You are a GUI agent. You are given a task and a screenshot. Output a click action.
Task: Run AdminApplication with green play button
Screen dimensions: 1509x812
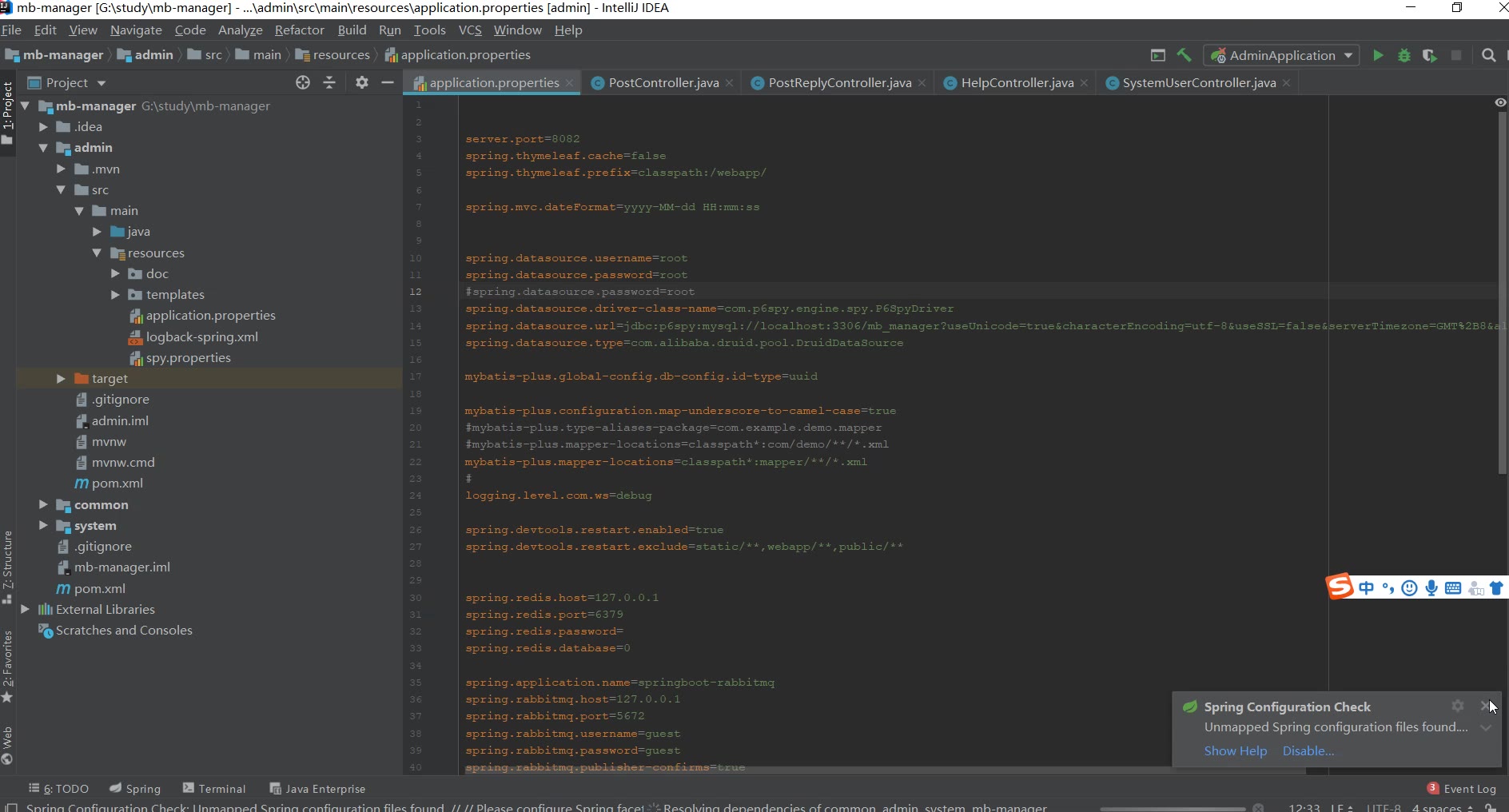1378,55
